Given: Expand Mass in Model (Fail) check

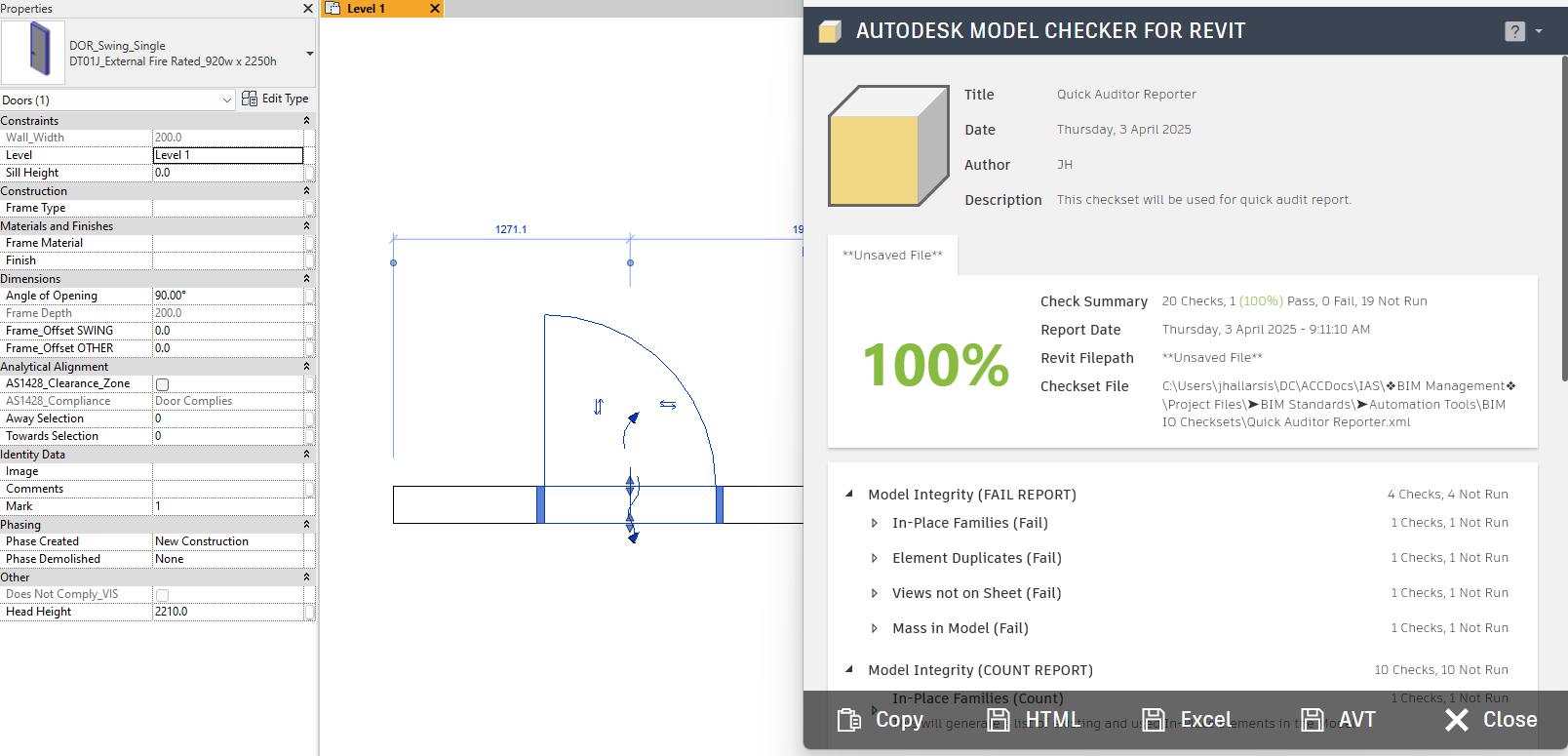Looking at the screenshot, I should [874, 628].
